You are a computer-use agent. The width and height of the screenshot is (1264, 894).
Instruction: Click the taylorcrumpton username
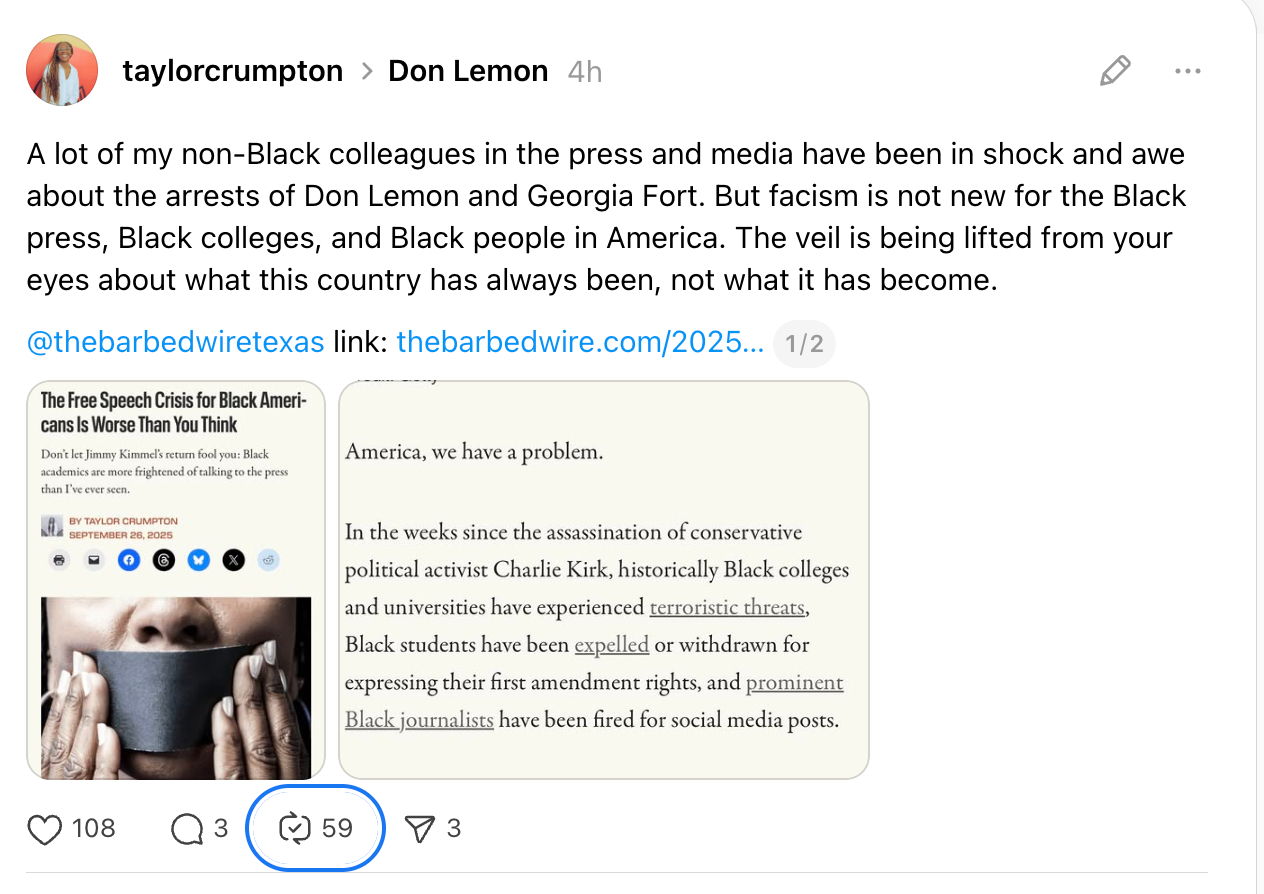(232, 71)
